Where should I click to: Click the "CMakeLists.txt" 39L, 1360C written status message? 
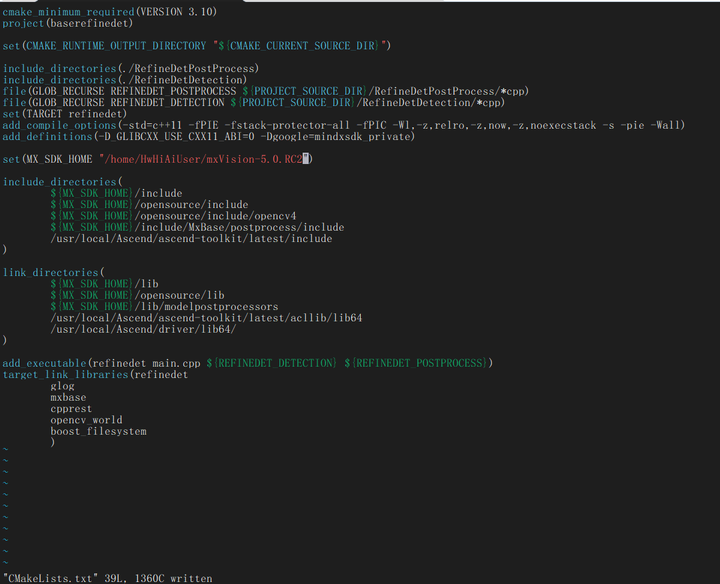tap(107, 578)
